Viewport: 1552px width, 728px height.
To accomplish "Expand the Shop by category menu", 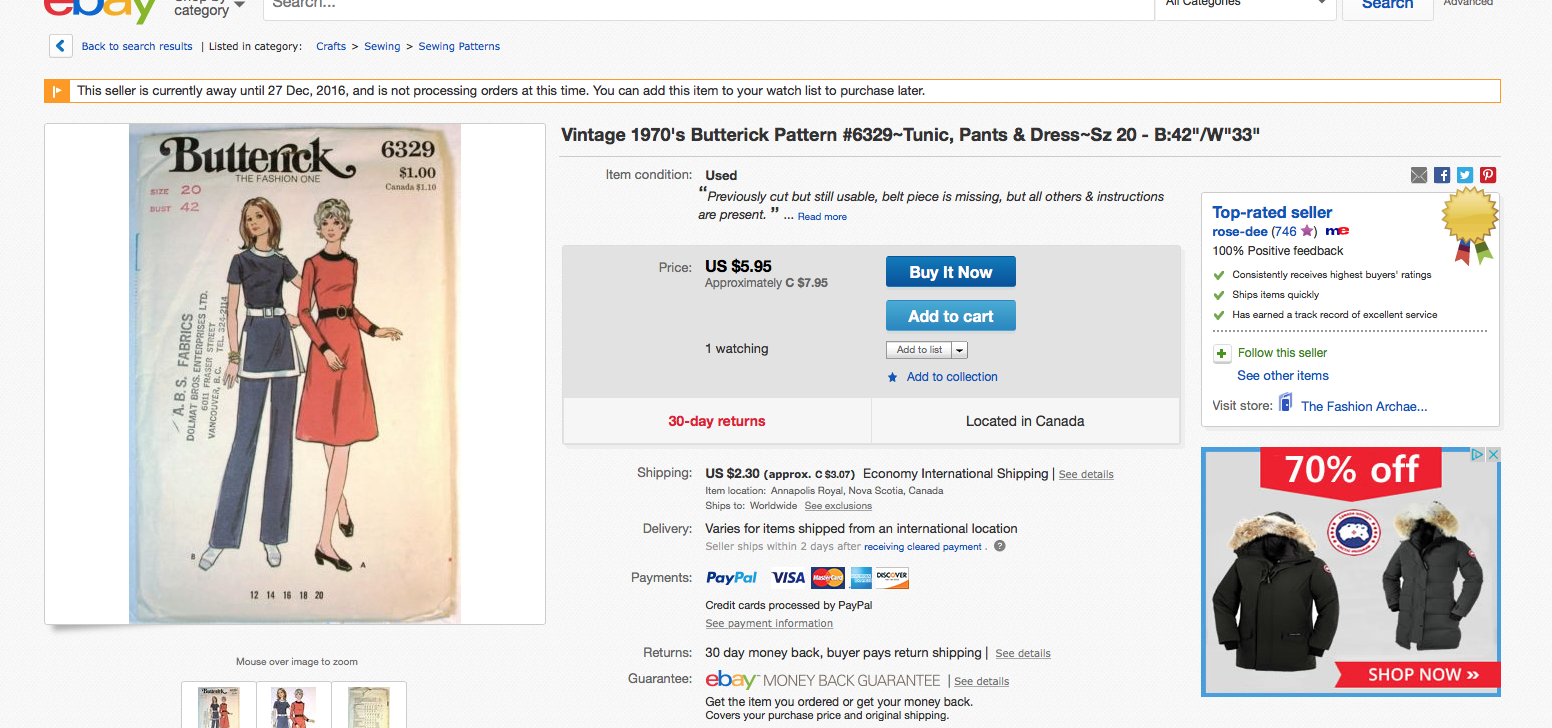I will 210,8.
